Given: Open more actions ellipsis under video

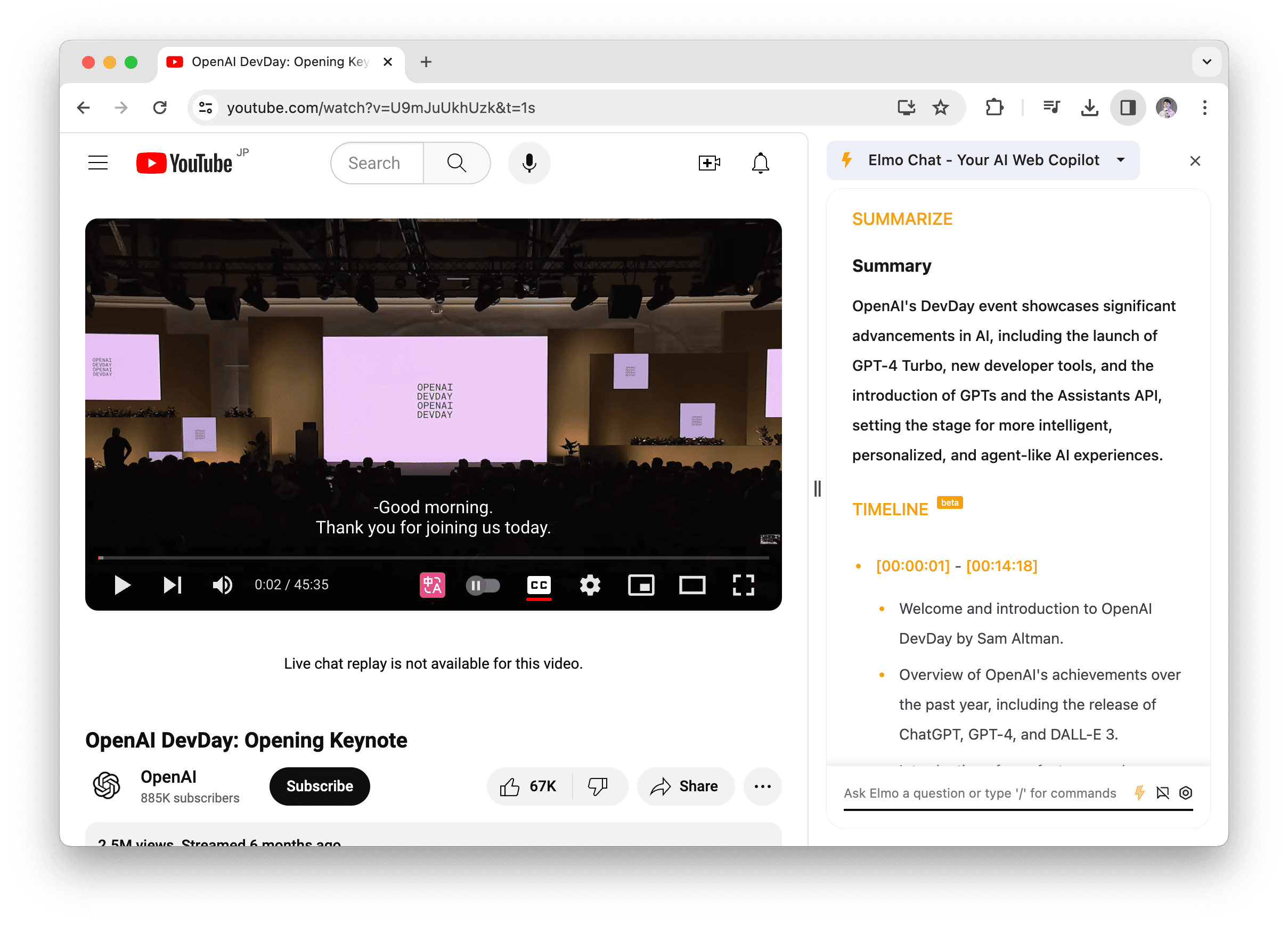Looking at the screenshot, I should [762, 786].
